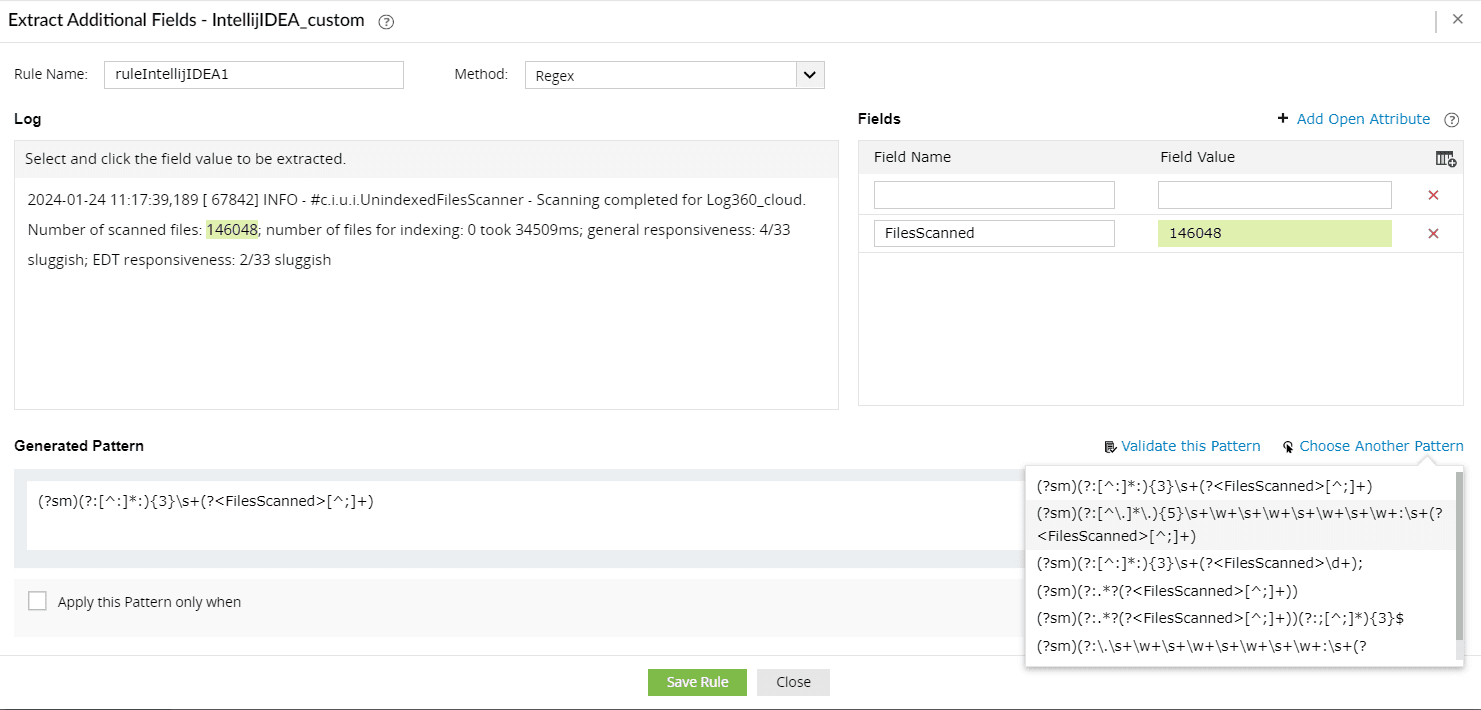Click the highlighted 146048 value in the log
Screen dimensions: 1481x710
pyautogui.click(x=232, y=230)
